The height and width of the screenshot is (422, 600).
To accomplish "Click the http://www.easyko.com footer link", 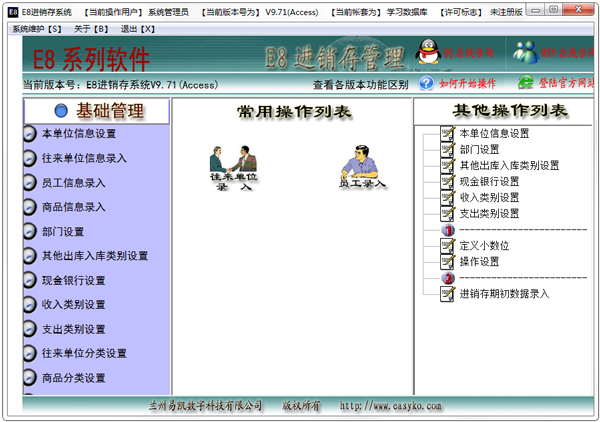I will pyautogui.click(x=390, y=406).
